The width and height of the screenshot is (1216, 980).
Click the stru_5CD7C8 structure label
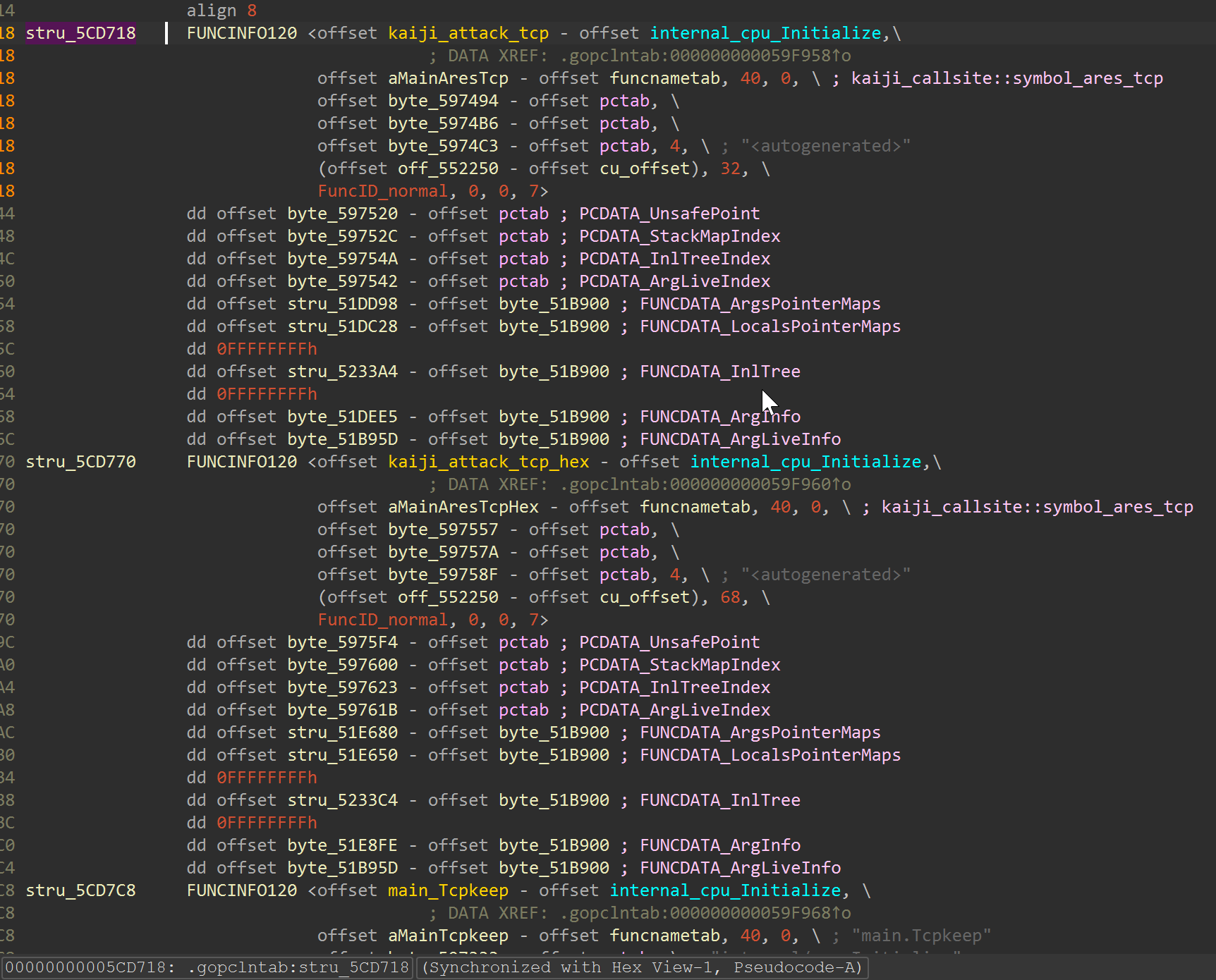pos(80,890)
